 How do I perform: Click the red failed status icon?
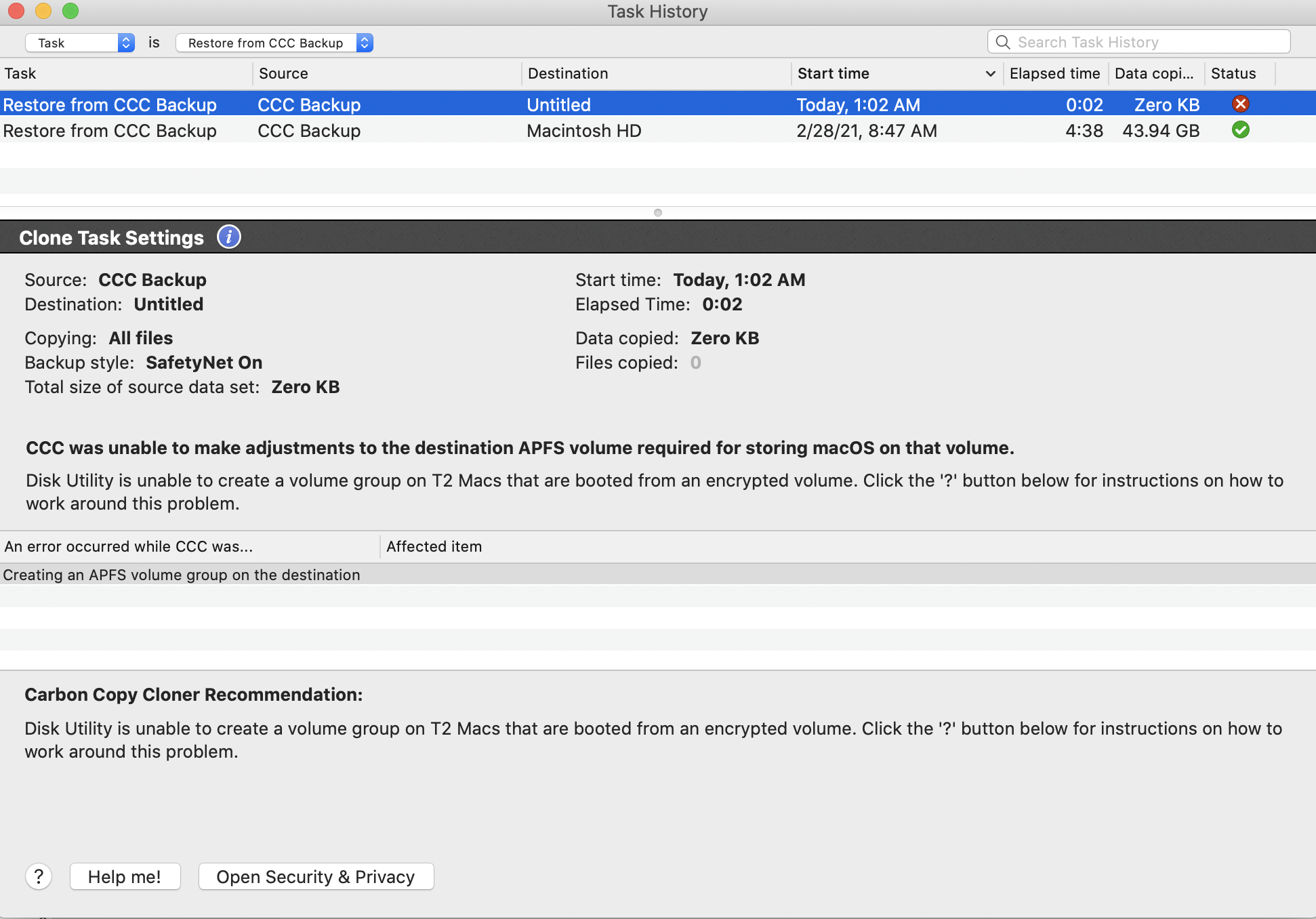1240,104
